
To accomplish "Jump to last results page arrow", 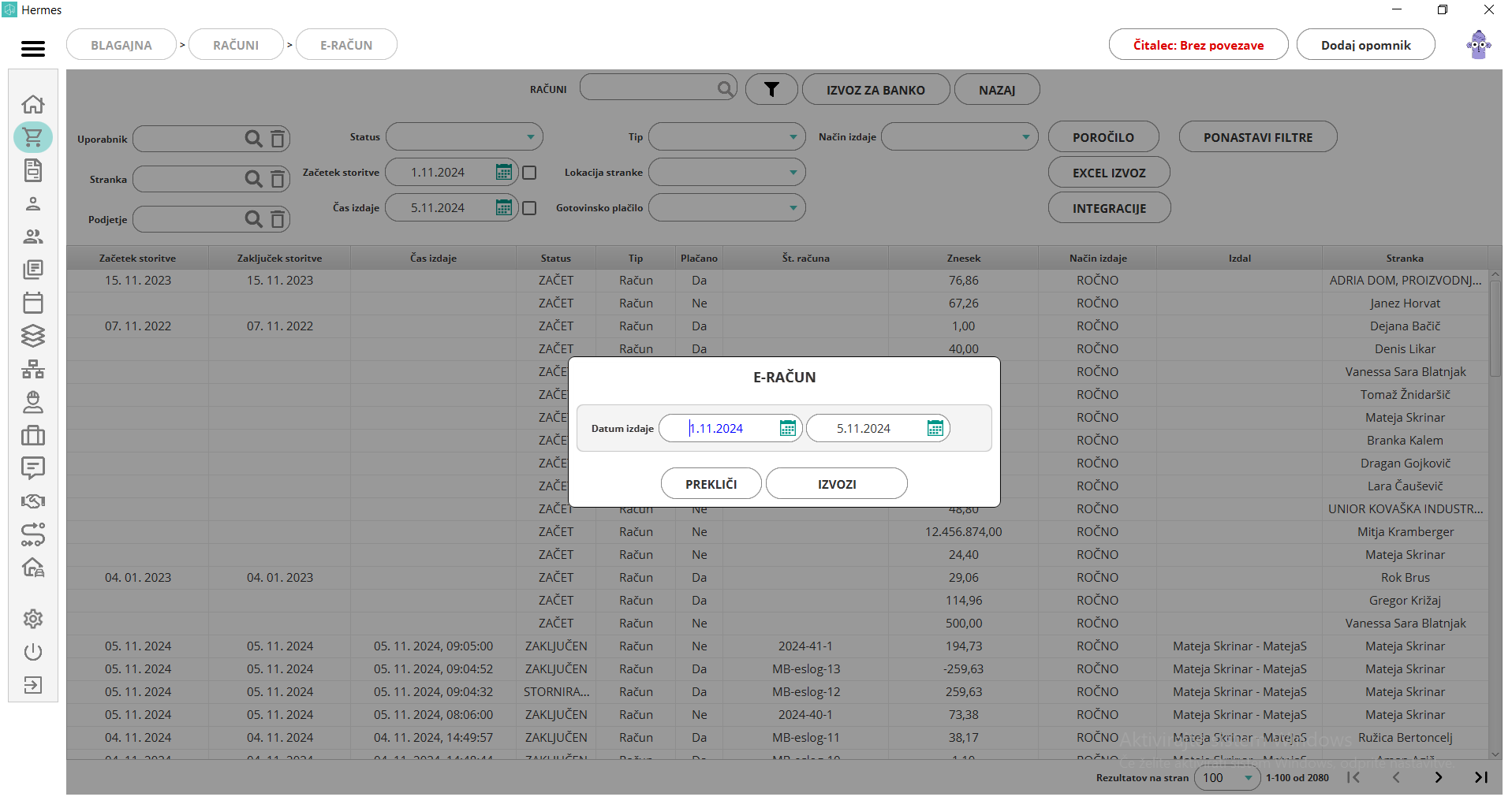I will click(x=1480, y=777).
